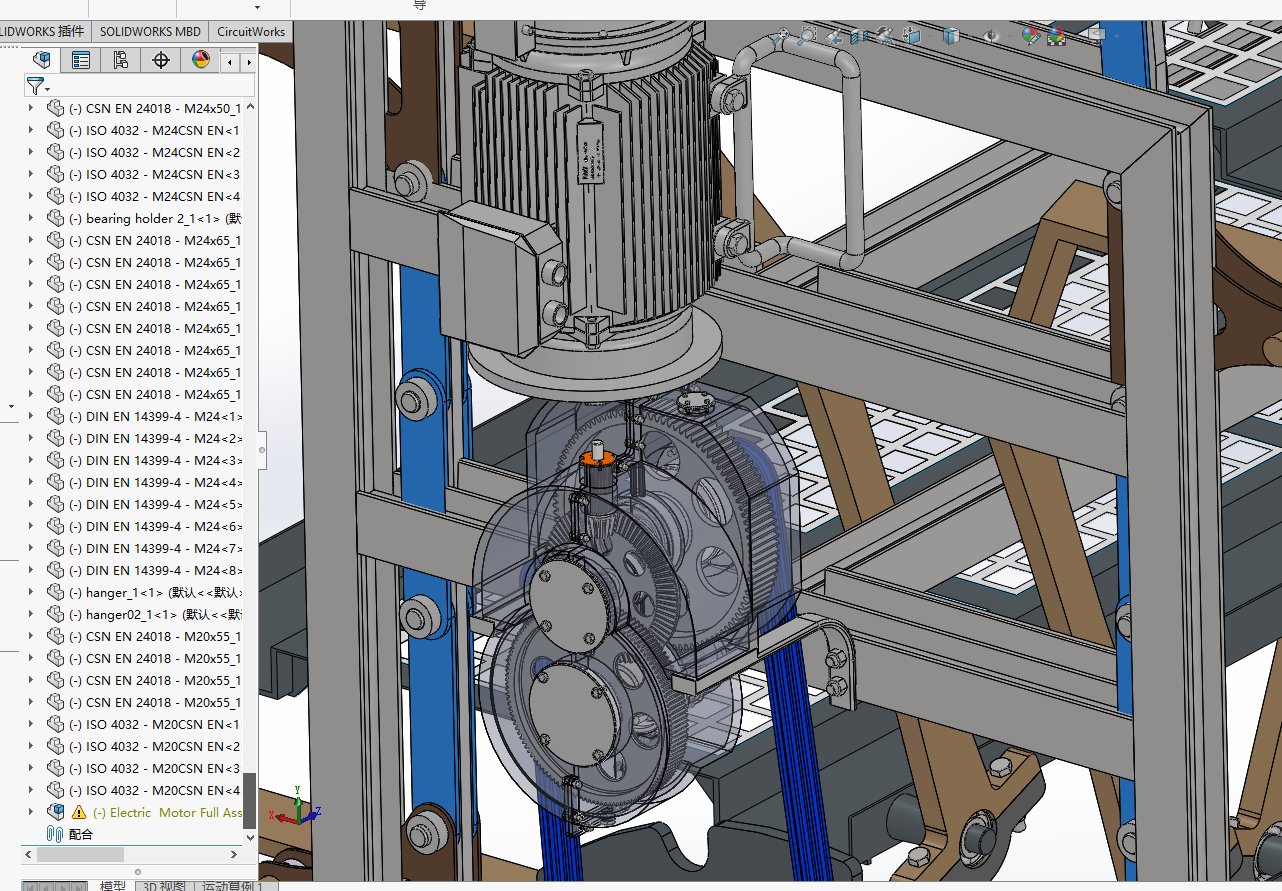Open the feature tree filter dropdown
The height and width of the screenshot is (891, 1282).
coord(38,86)
